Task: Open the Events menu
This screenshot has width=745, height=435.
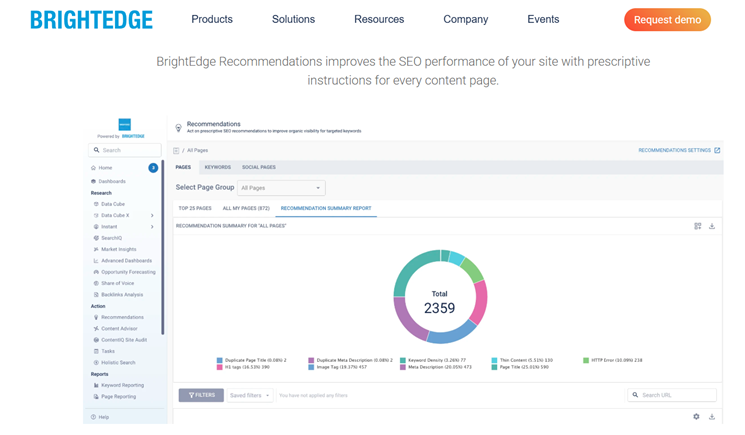Action: (543, 19)
